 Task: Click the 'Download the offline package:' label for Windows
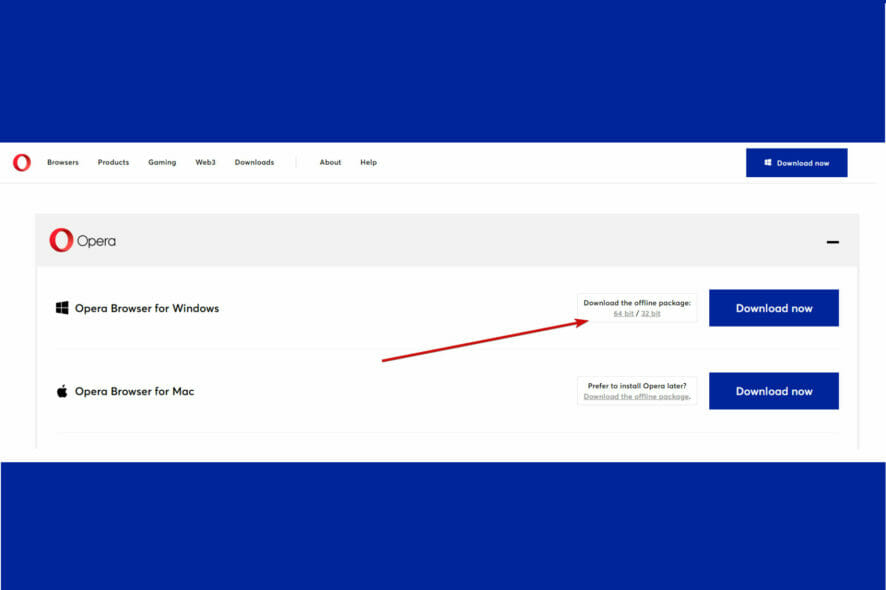click(637, 303)
